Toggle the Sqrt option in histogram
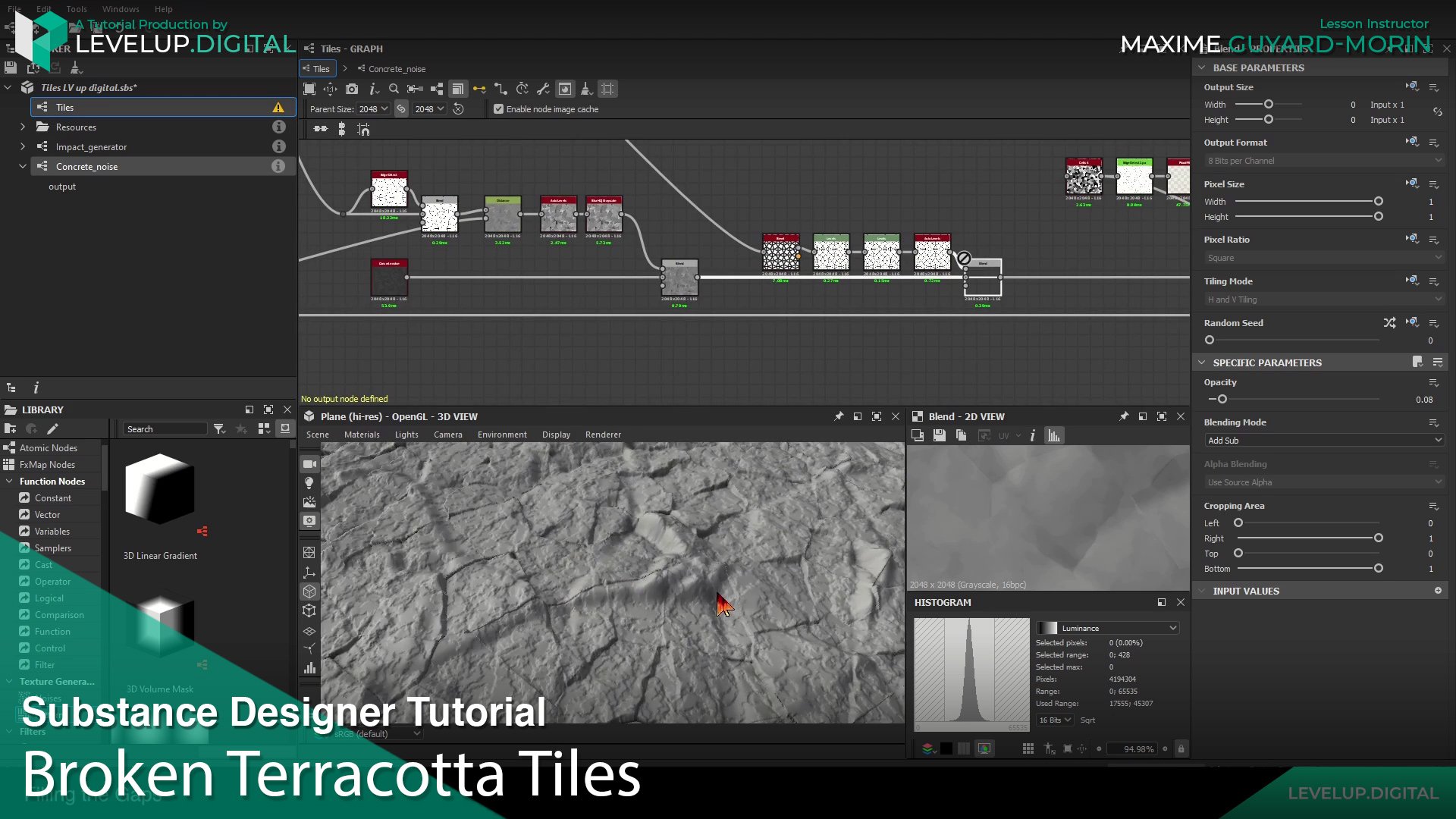Viewport: 1456px width, 819px height. 1087,720
